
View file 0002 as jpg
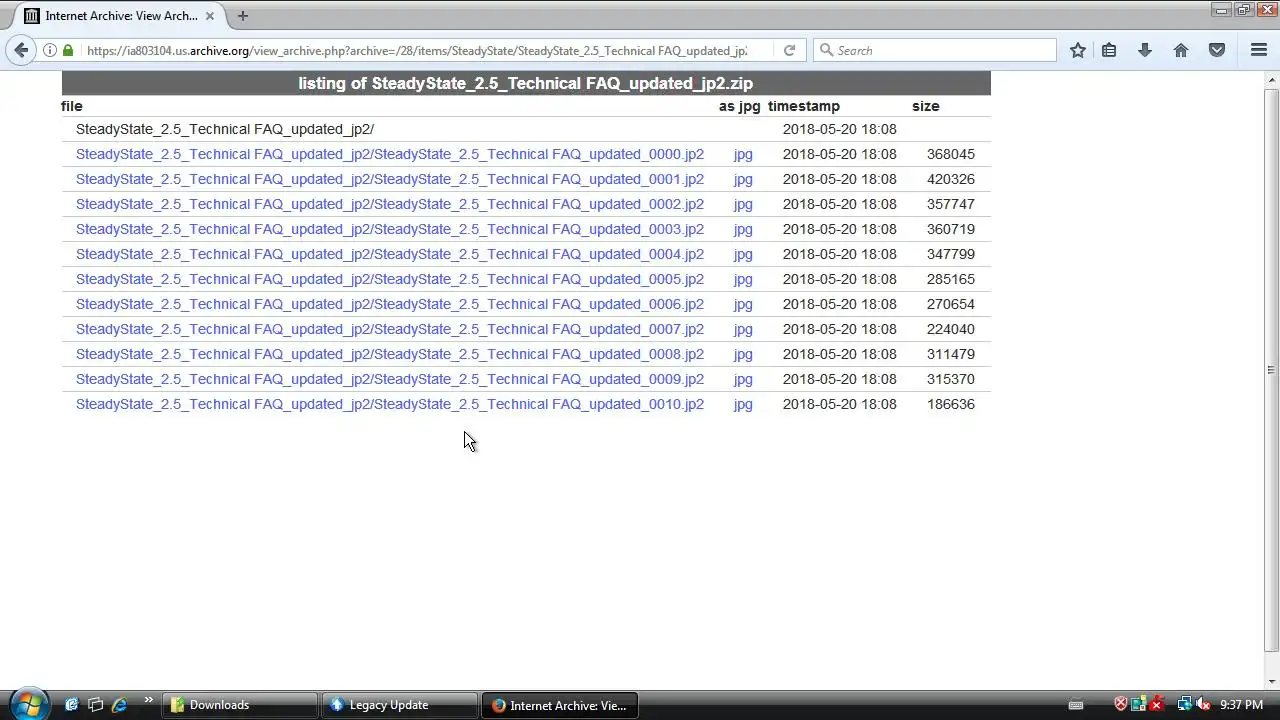click(x=743, y=205)
